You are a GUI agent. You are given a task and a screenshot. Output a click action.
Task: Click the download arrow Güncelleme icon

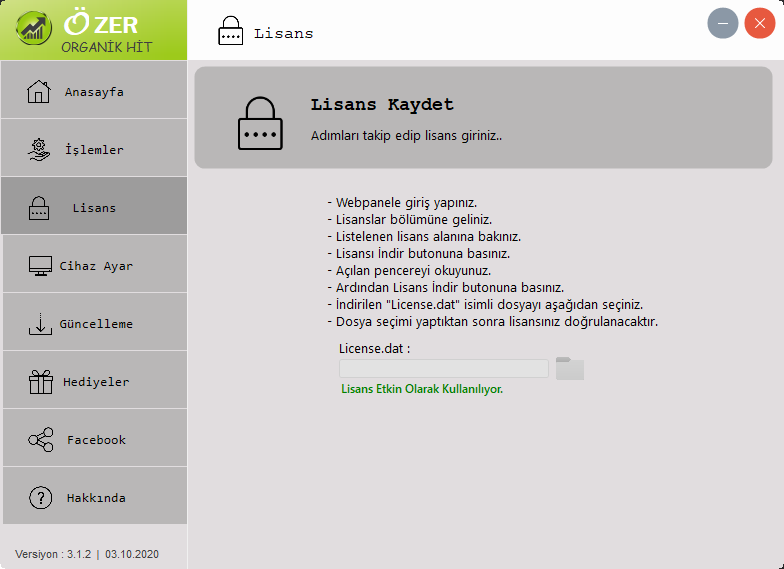point(40,324)
